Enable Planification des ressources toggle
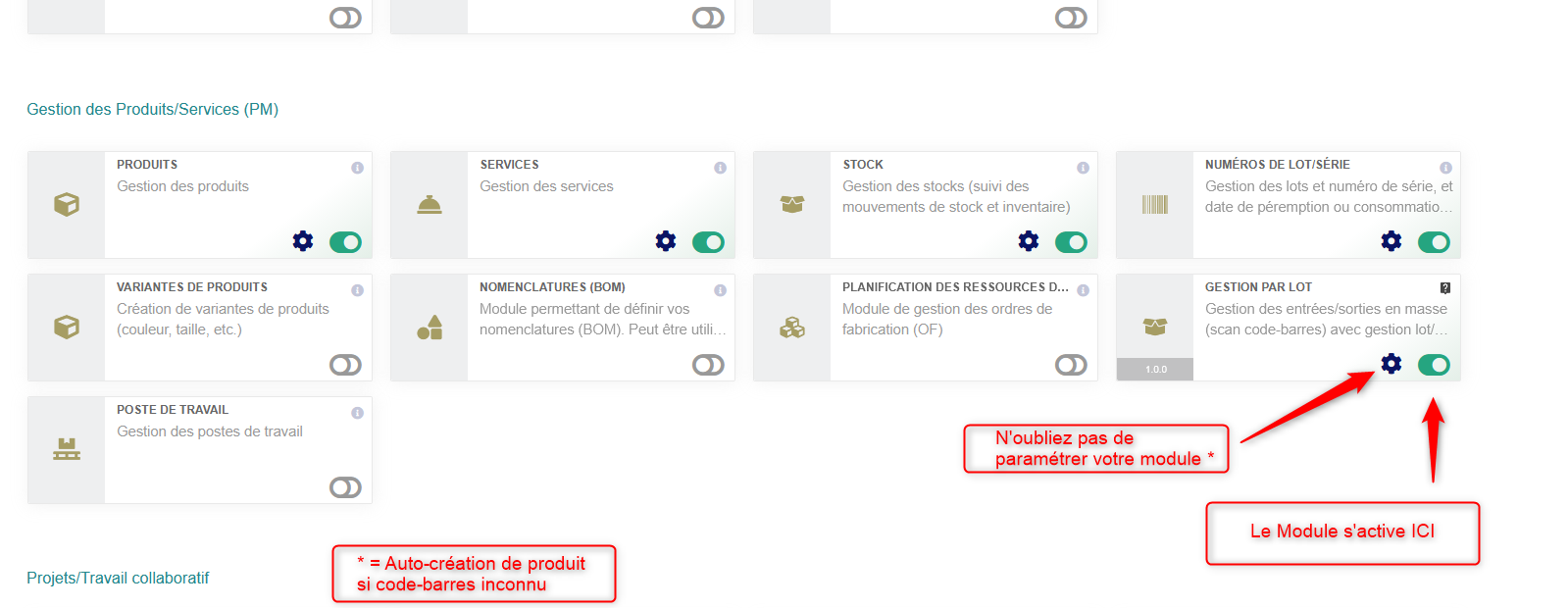The image size is (1568, 608). click(1071, 365)
